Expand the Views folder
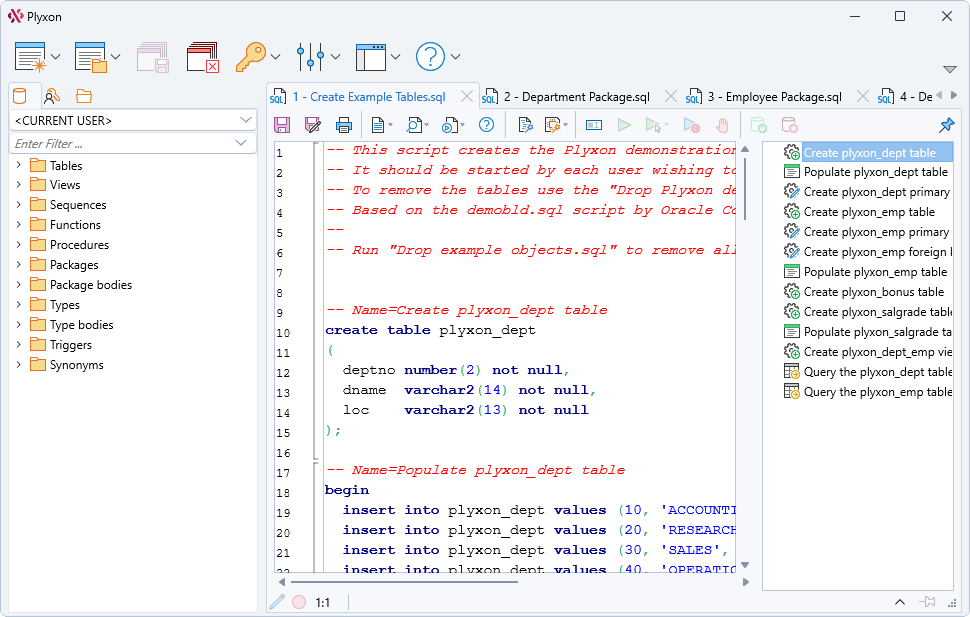970x617 pixels. [19, 184]
